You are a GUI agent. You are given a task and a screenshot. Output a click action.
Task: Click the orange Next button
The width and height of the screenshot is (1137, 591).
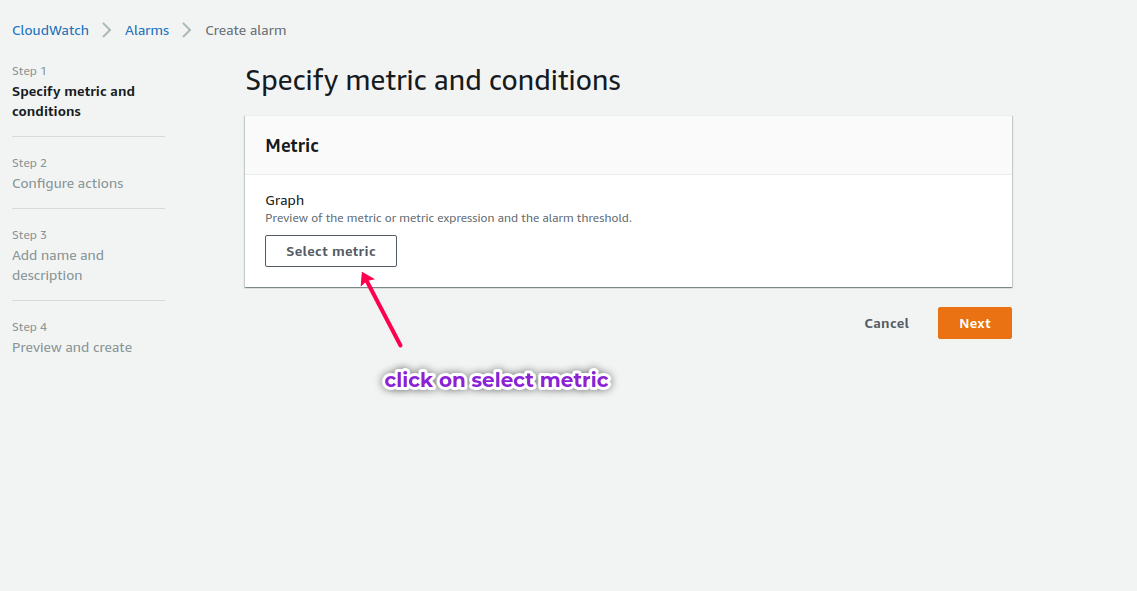coord(974,323)
